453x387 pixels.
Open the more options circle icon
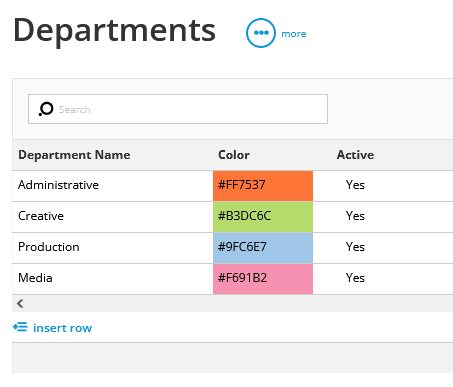(261, 33)
